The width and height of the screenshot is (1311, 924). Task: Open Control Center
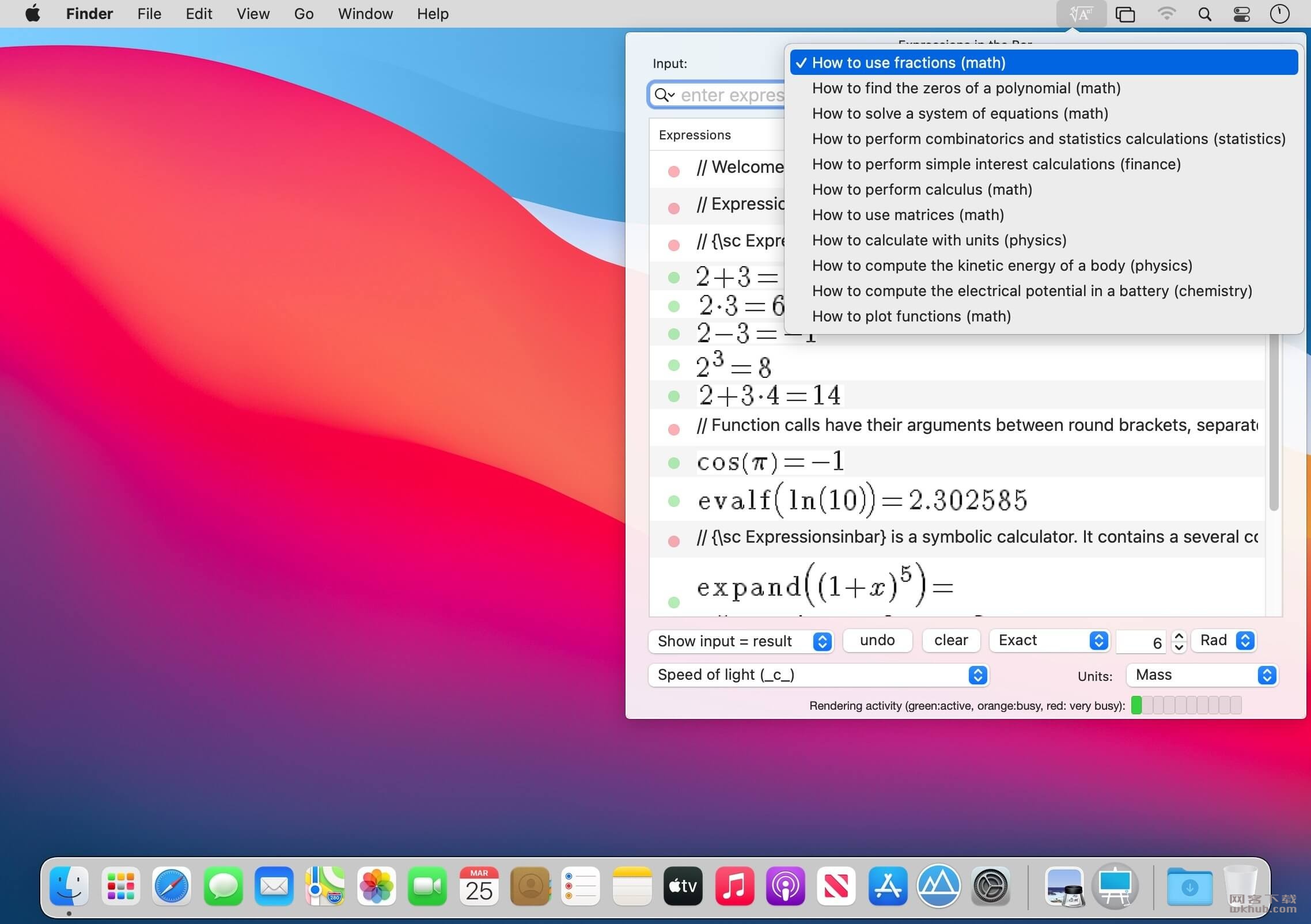[x=1241, y=14]
